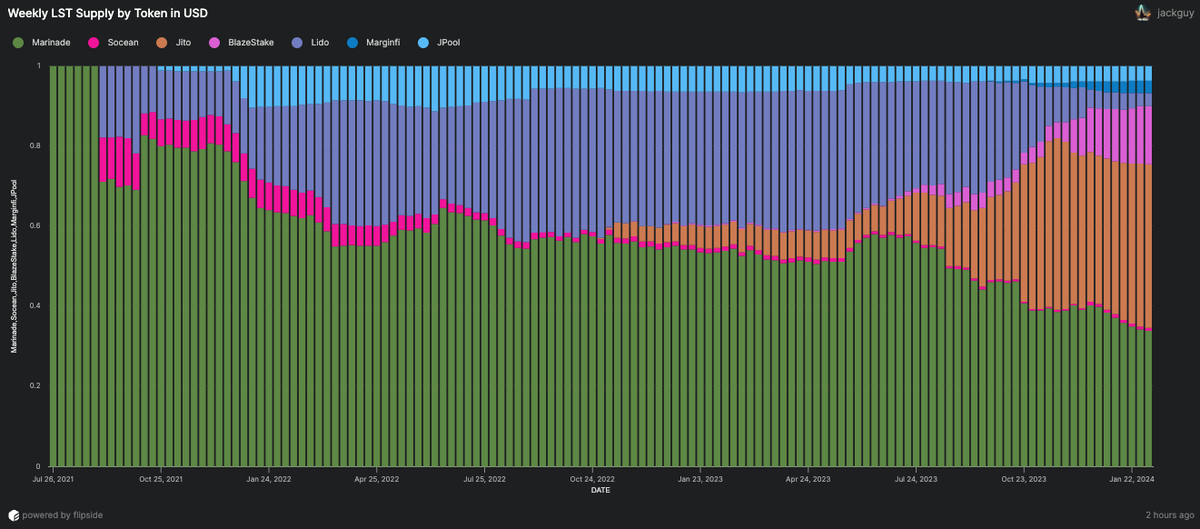Click the Jul 25, 2022 axis label
1200x529 pixels.
pos(483,479)
